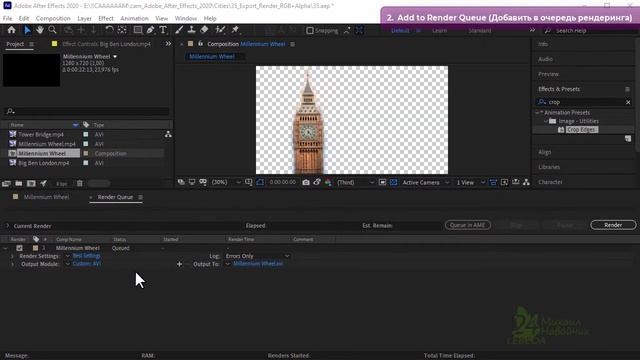
Task: Select the Roto Brush tool
Action: coord(220,30)
